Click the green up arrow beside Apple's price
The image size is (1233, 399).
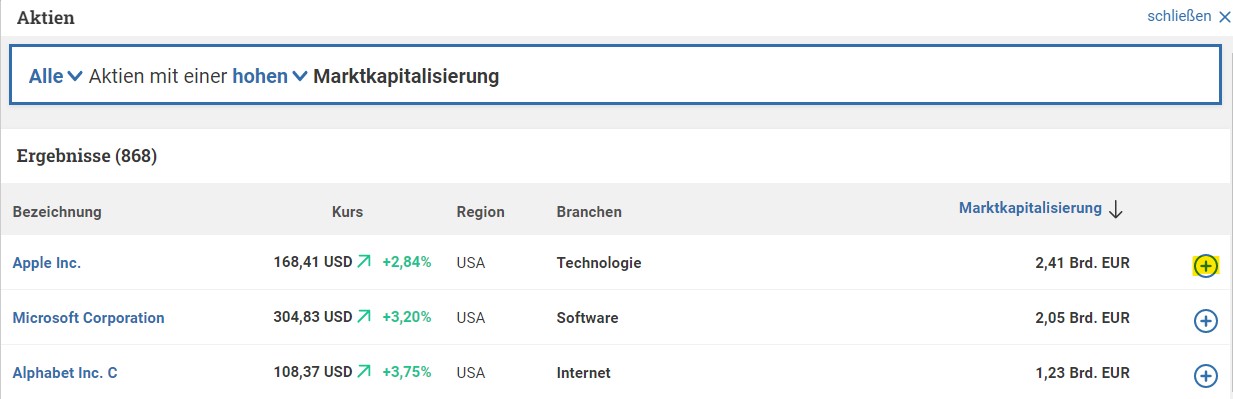click(364, 262)
